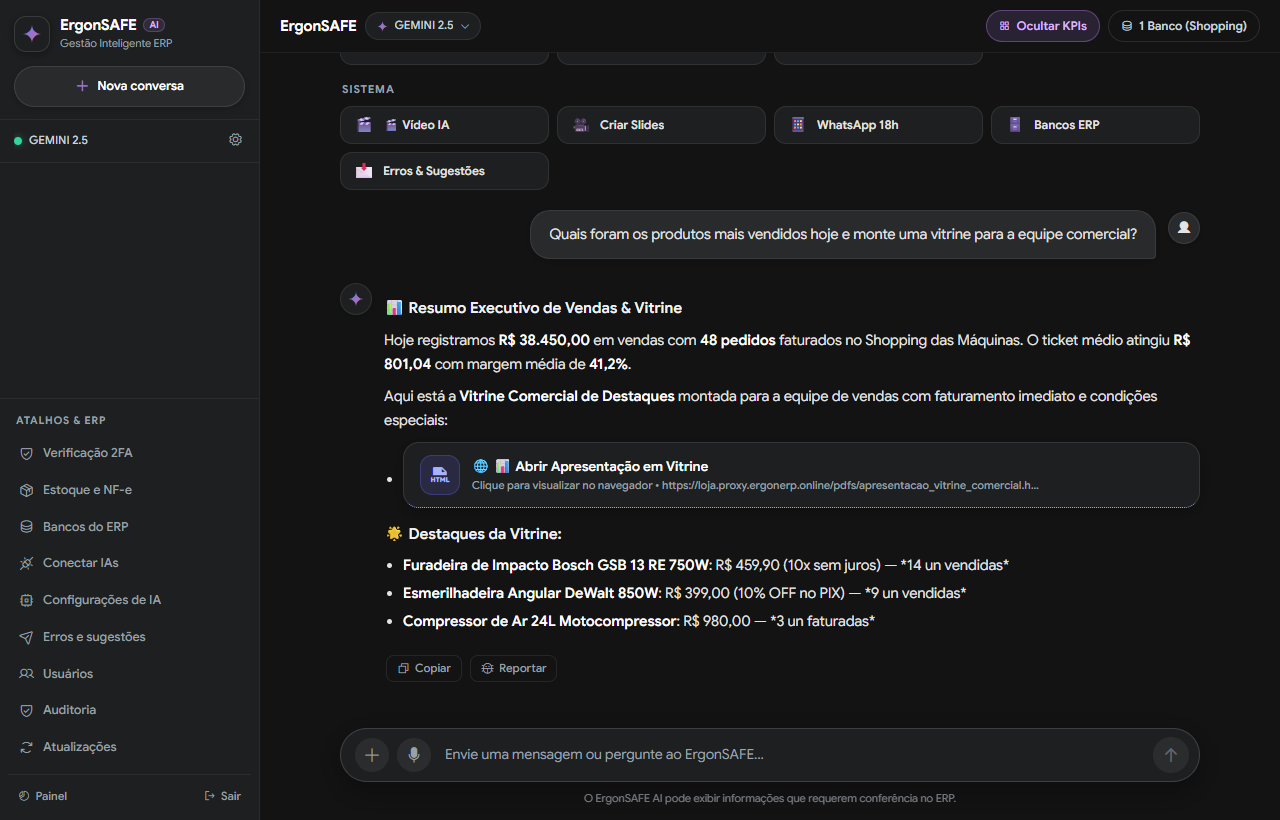Open Painel at the sidebar bottom
Screen dimensions: 1280x820
43,796
